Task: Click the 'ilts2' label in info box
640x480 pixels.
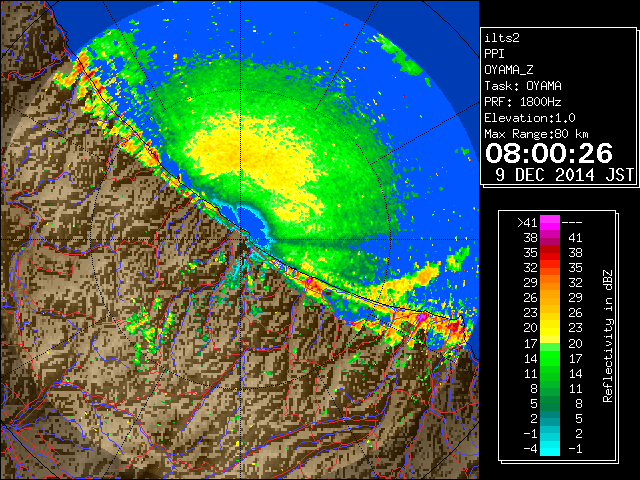Action: pos(502,38)
